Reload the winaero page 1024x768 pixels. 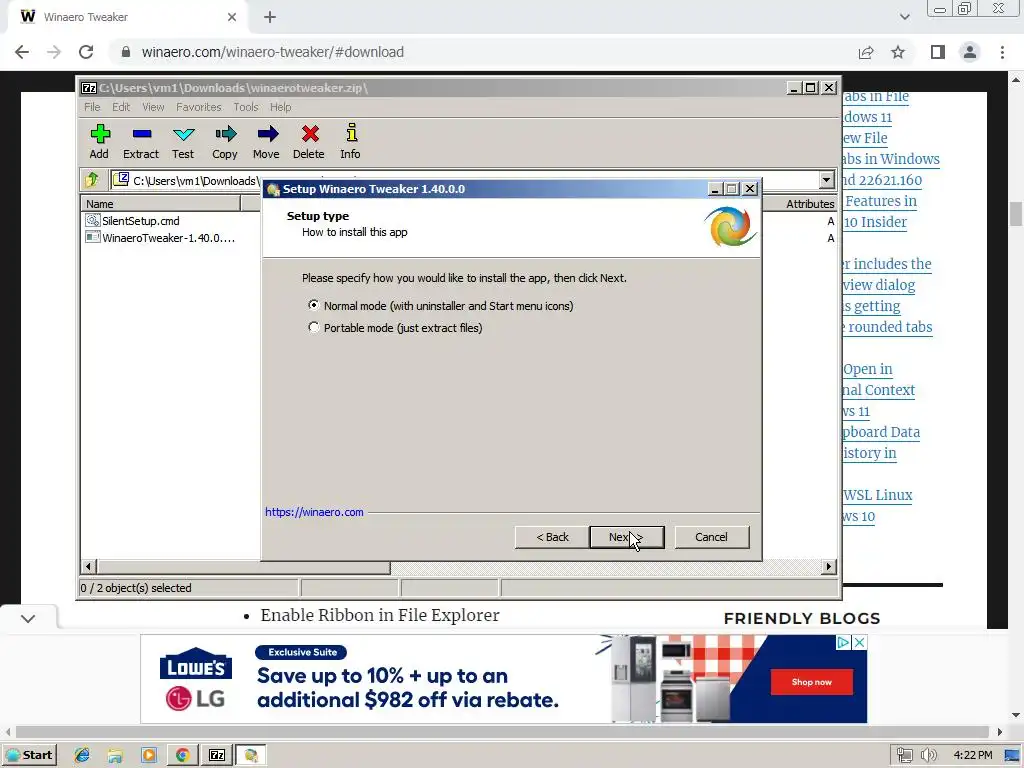(x=86, y=52)
